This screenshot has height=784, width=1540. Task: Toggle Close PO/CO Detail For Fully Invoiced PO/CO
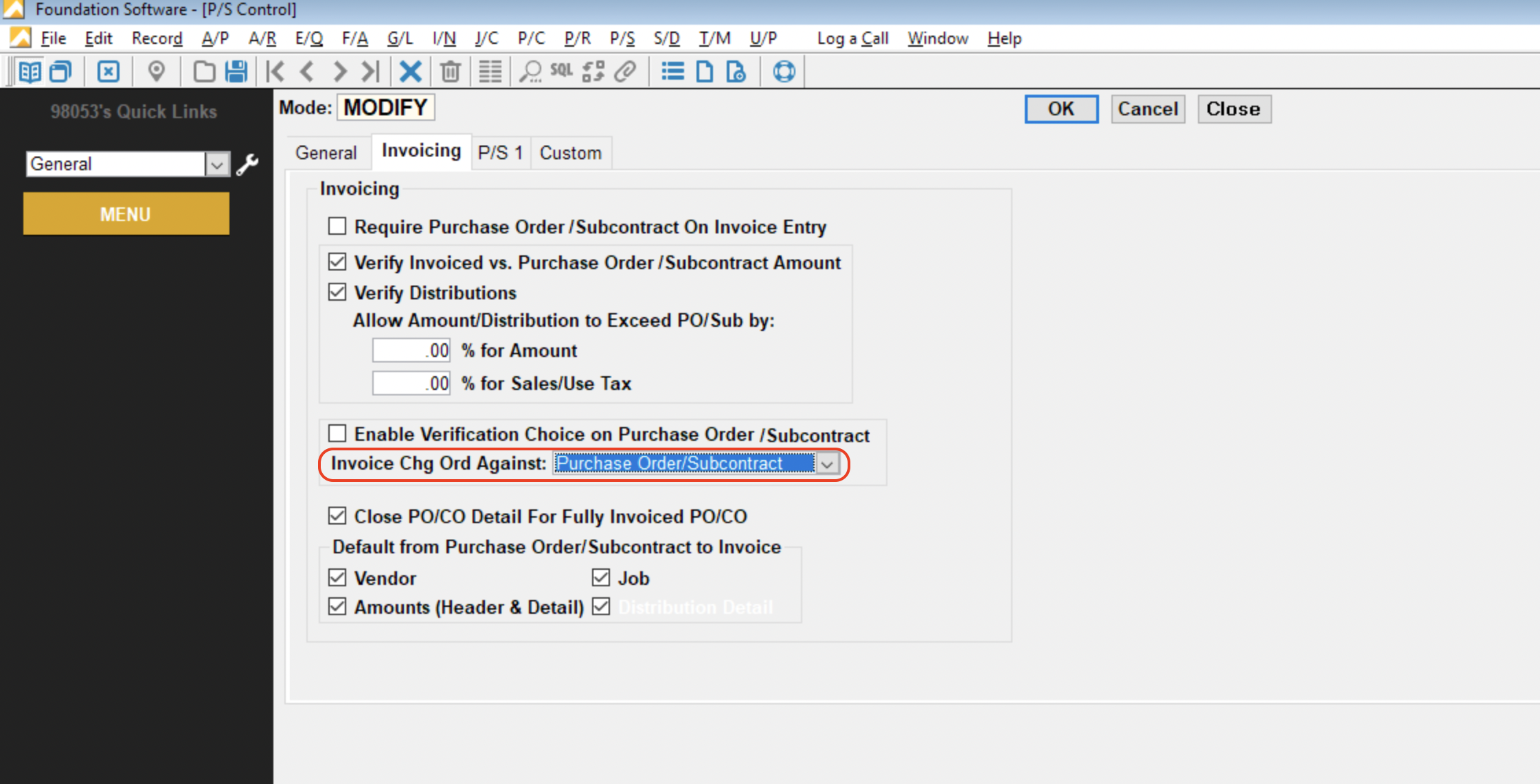pyautogui.click(x=338, y=517)
